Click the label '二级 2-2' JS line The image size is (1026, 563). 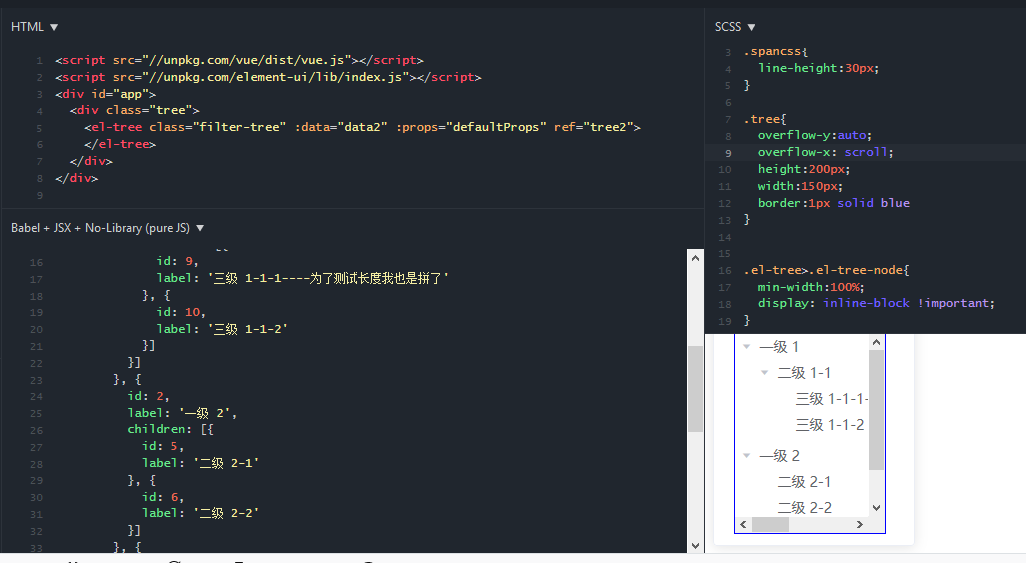tap(200, 513)
